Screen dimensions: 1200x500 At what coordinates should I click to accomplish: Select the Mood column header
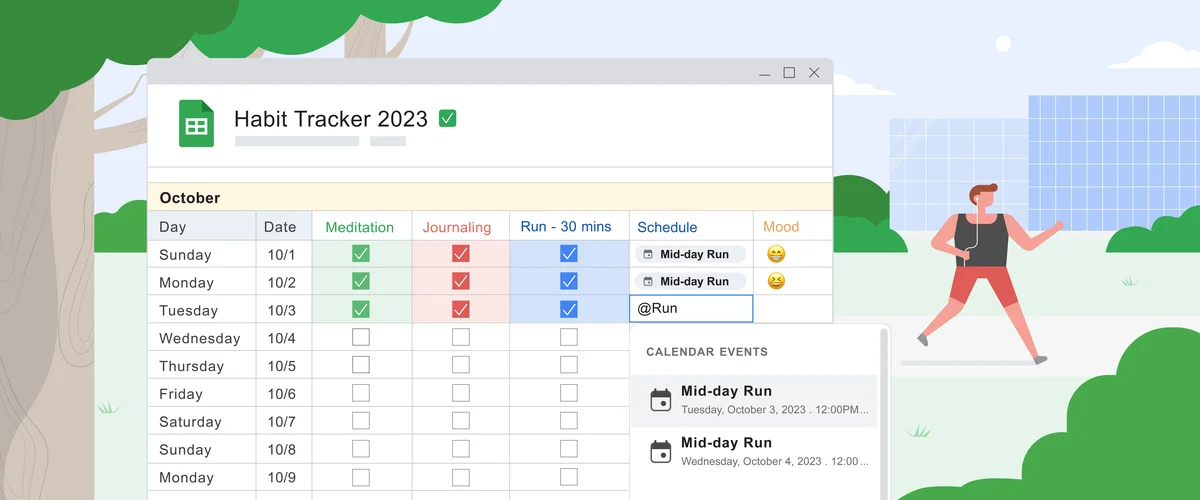(793, 226)
